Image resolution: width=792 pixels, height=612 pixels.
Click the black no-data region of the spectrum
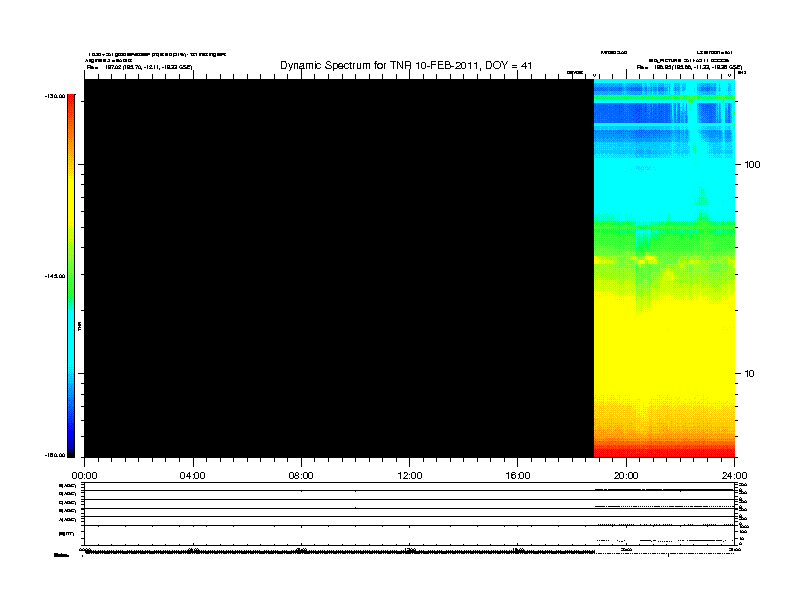(x=339, y=268)
